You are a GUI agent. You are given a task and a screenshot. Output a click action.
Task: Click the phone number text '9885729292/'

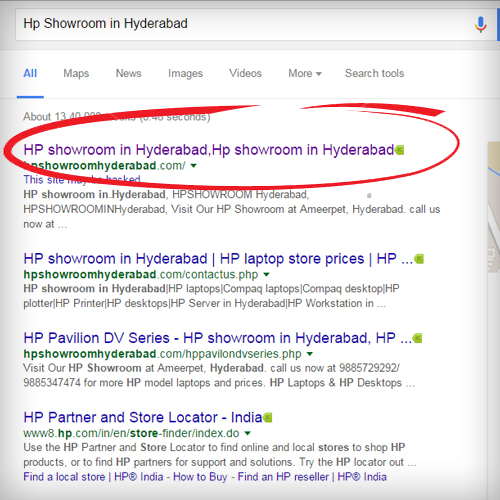tap(369, 368)
